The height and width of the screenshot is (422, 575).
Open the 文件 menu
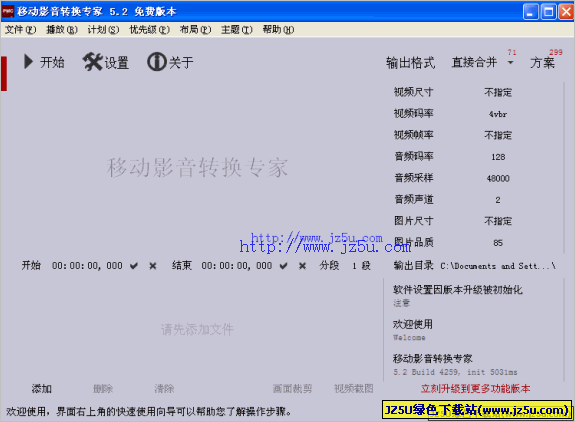click(20, 30)
